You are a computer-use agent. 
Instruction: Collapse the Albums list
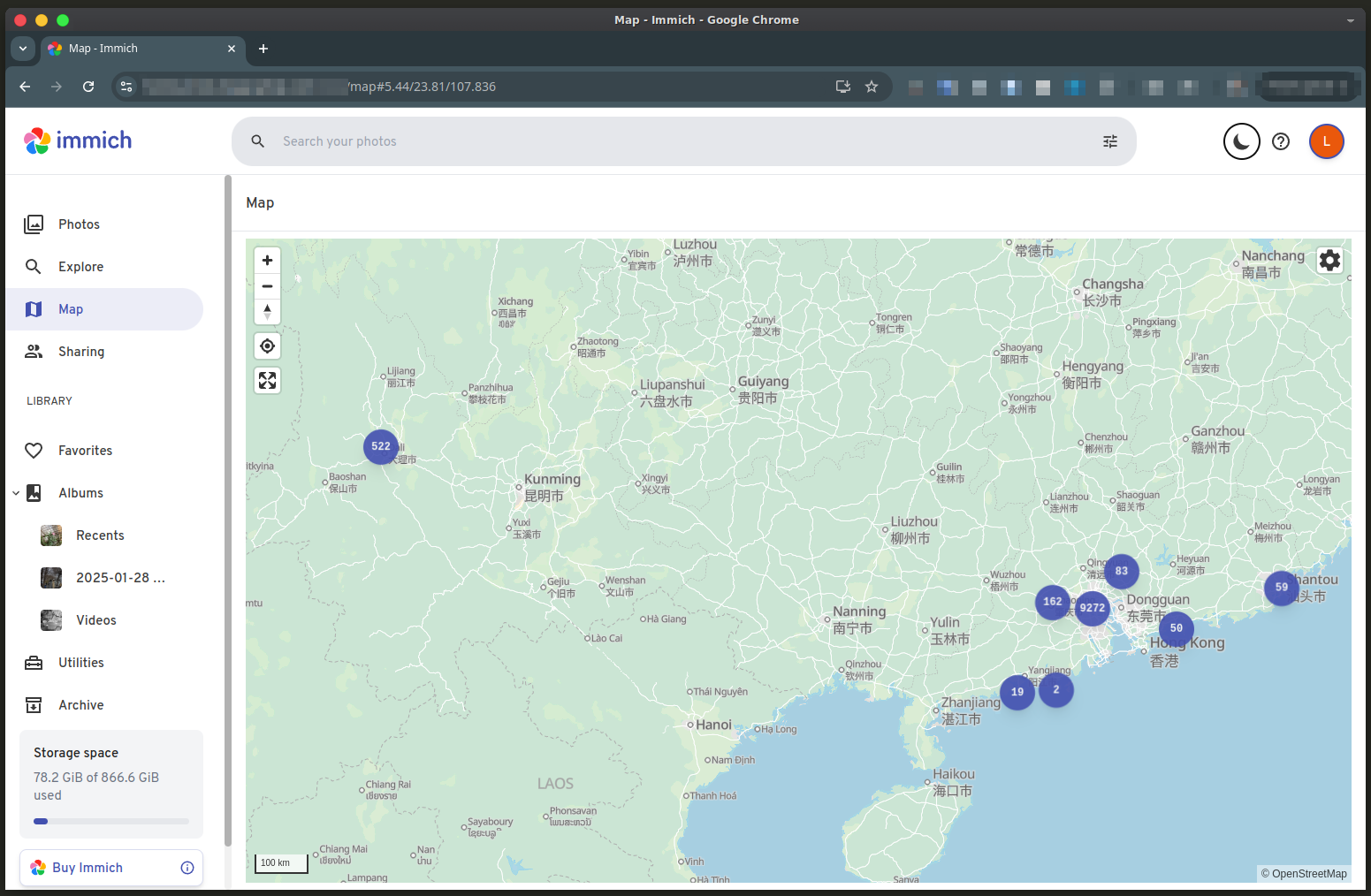tap(16, 493)
